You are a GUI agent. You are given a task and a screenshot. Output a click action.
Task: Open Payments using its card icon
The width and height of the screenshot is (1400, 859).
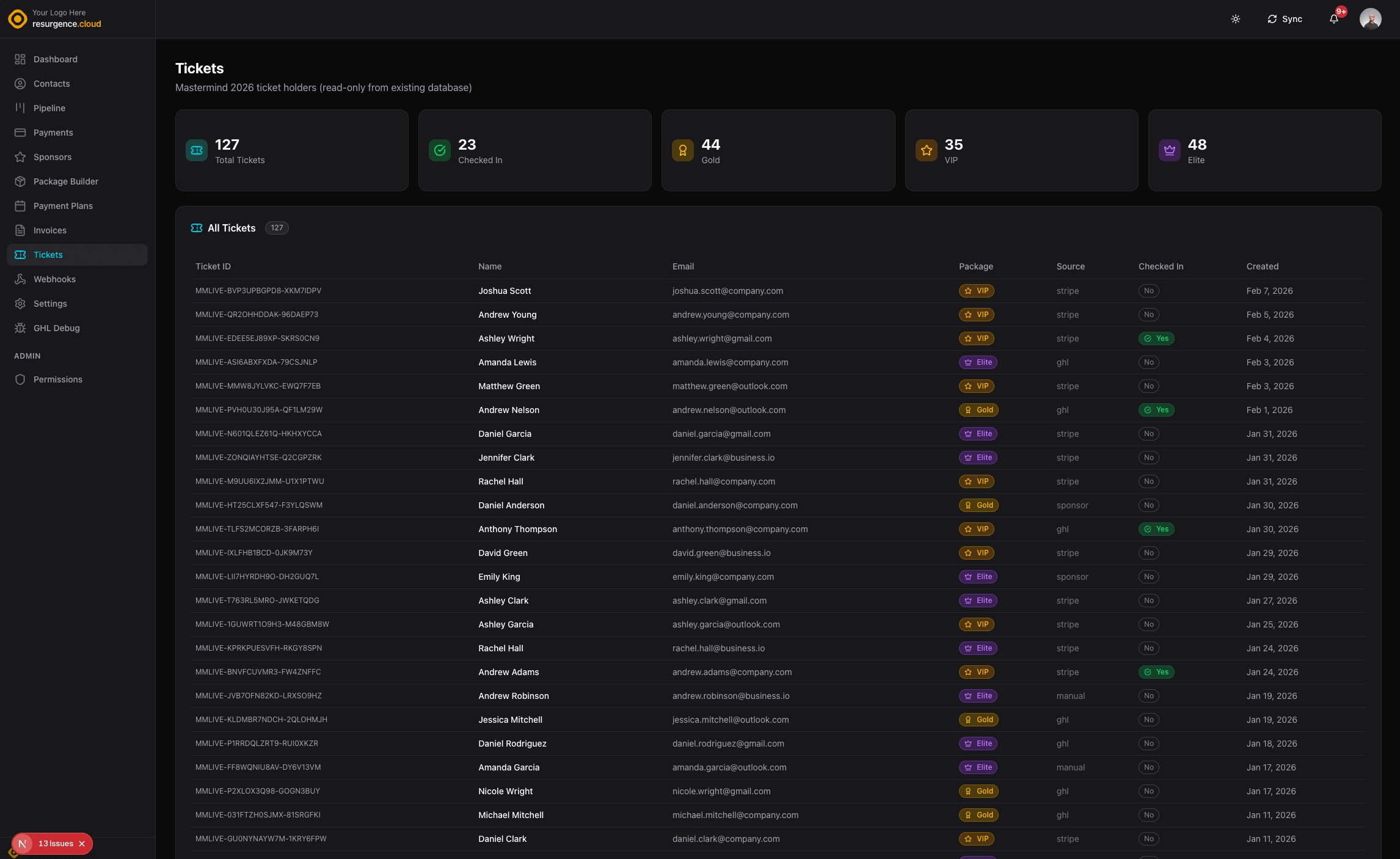20,132
